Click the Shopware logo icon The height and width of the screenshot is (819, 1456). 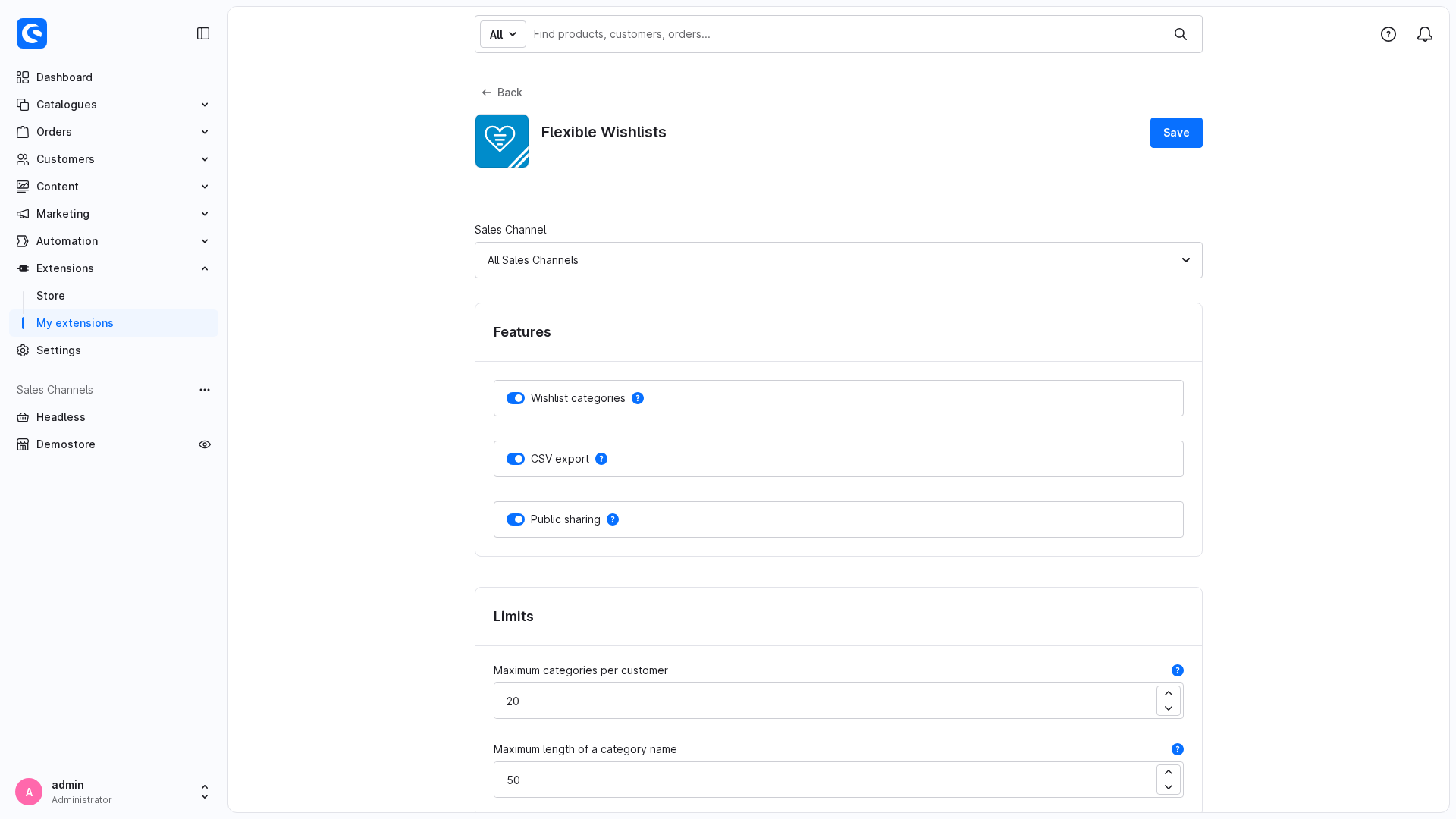(x=32, y=33)
